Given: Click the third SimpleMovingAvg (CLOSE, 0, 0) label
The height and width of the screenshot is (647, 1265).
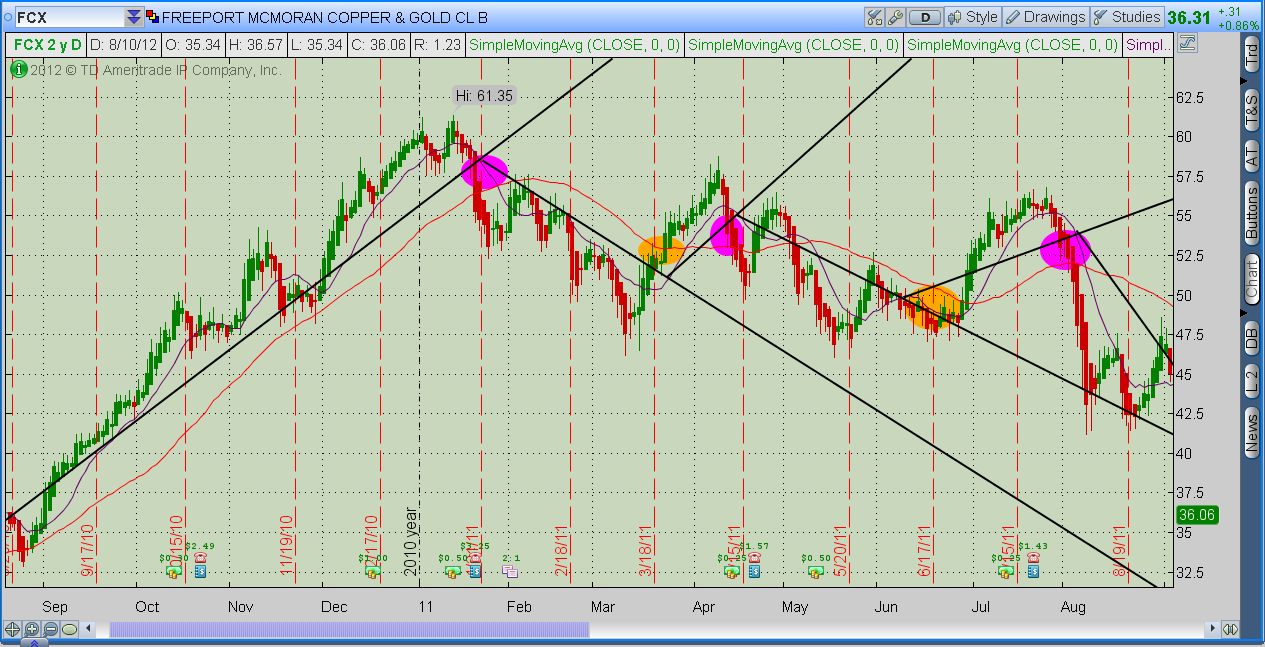Looking at the screenshot, I should 1012,44.
